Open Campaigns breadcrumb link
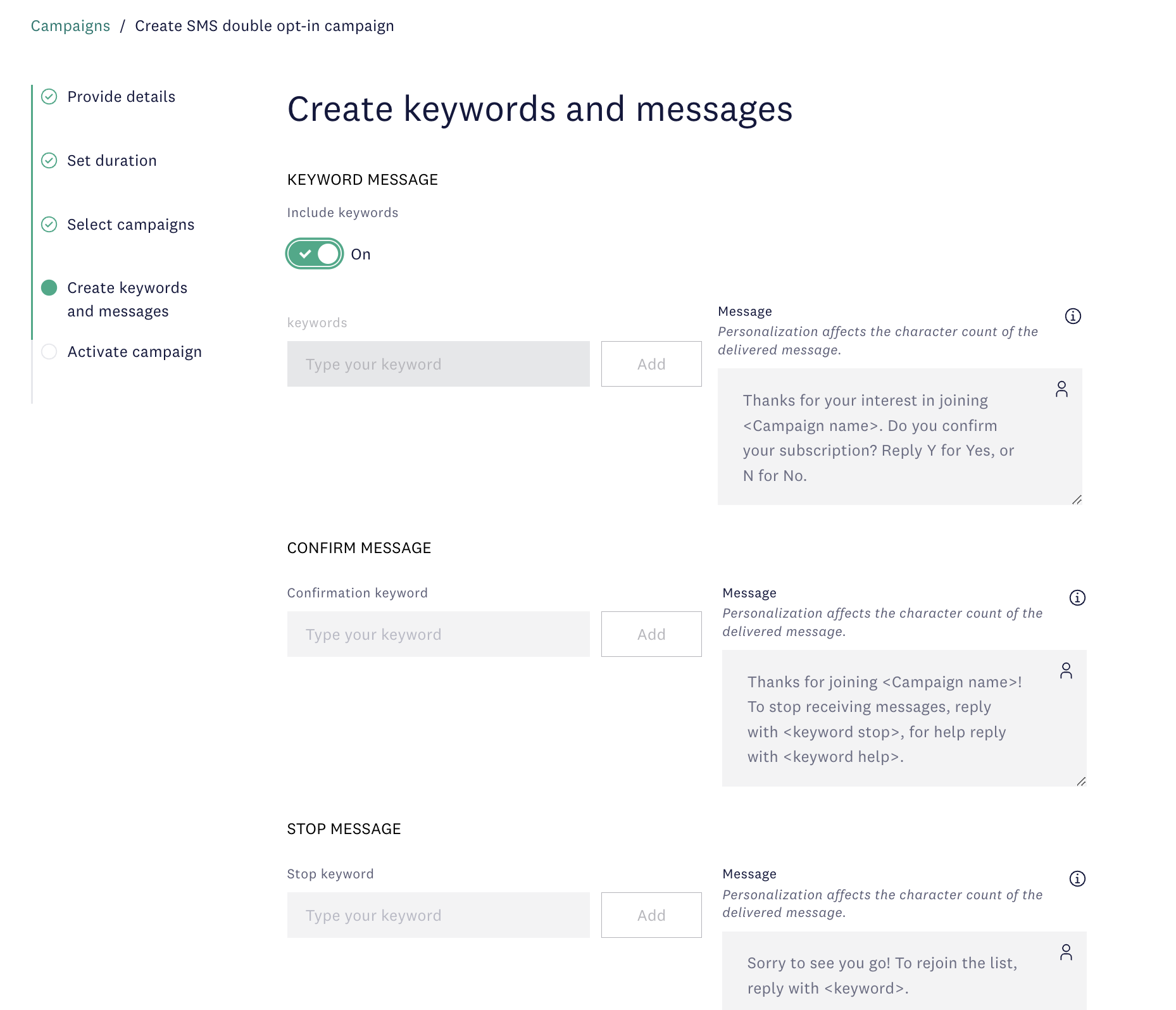The image size is (1176, 1010). (x=70, y=26)
